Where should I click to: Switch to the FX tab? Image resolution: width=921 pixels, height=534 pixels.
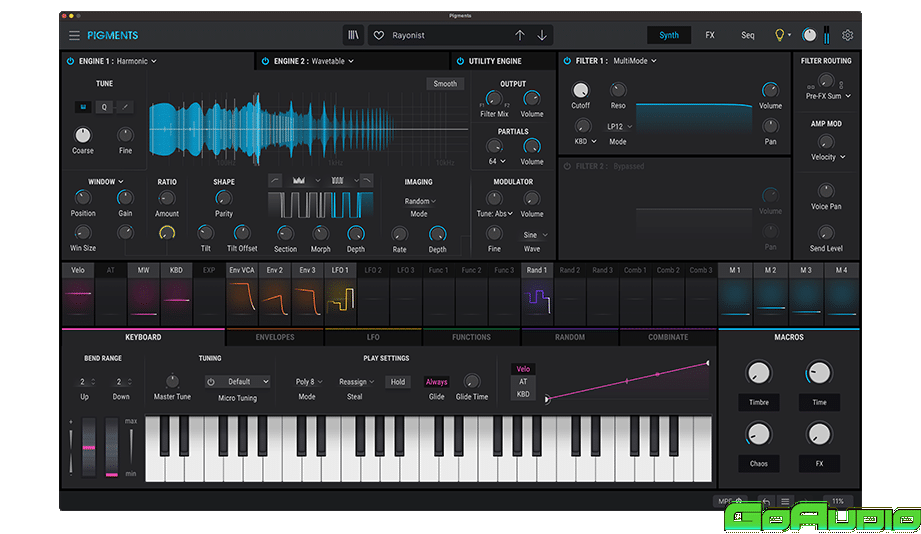[x=710, y=35]
